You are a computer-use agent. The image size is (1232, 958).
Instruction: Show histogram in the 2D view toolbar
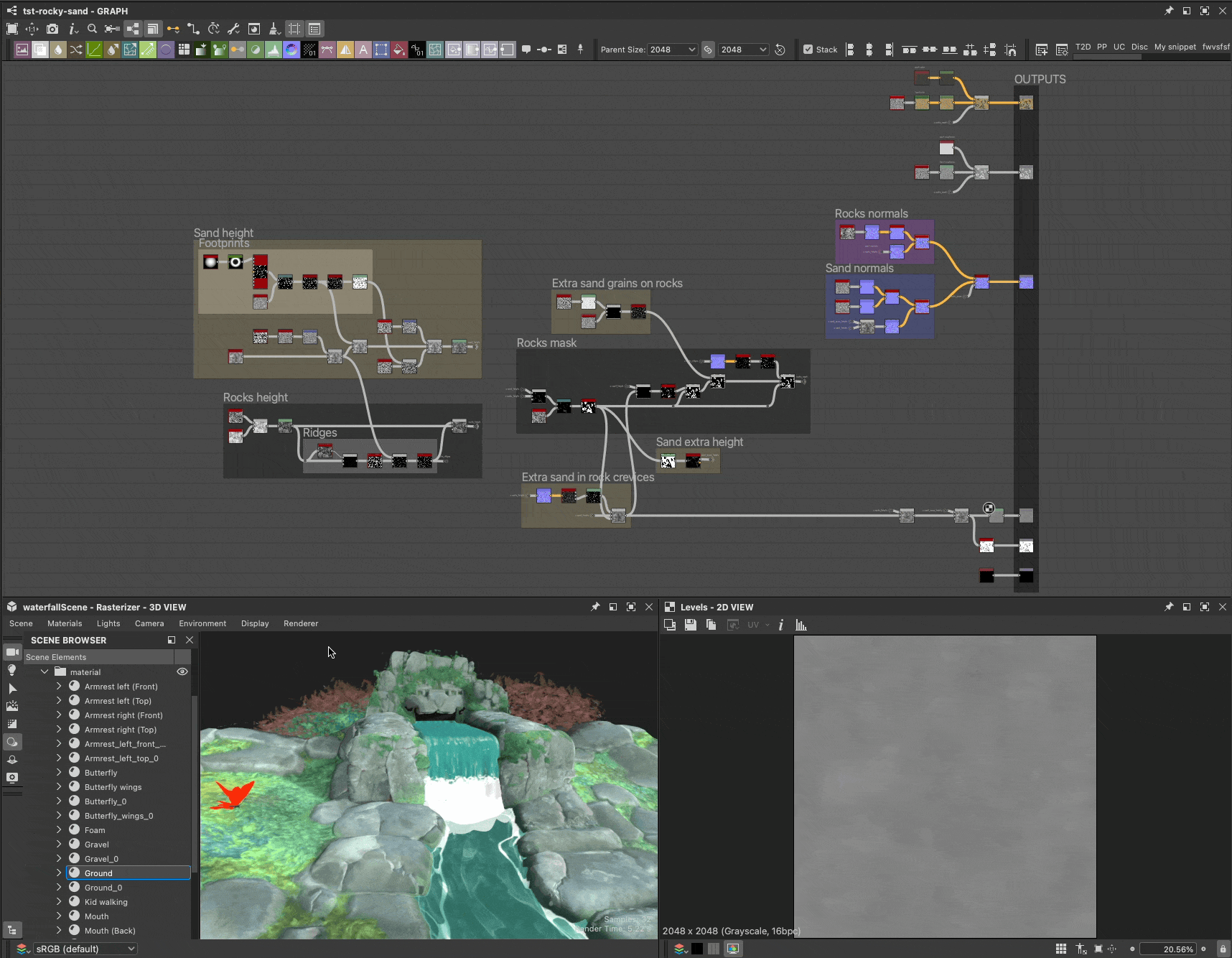click(801, 625)
